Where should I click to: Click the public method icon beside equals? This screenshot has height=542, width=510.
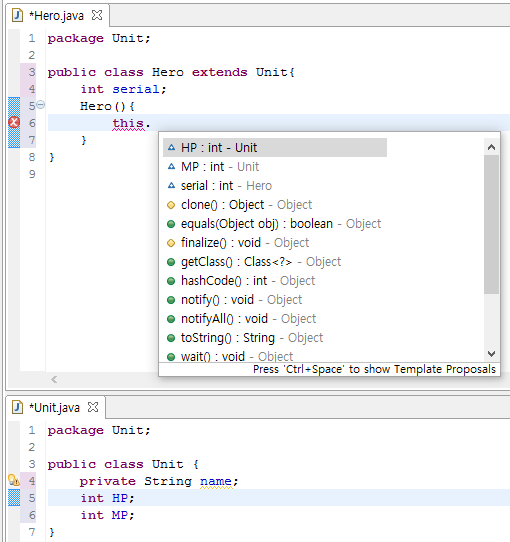pos(171,224)
